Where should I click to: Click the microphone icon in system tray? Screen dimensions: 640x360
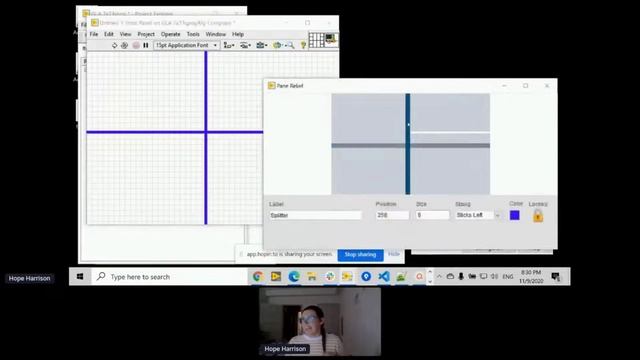(x=461, y=277)
